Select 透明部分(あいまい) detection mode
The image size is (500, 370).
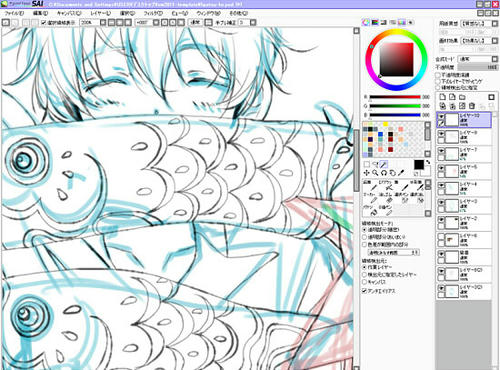(x=365, y=237)
